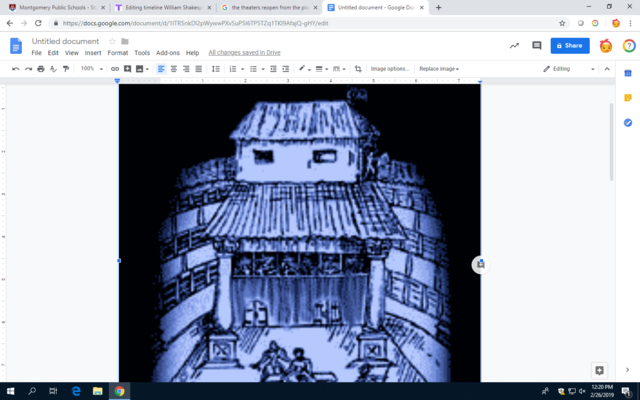Run spell check with the spelling icon

click(x=53, y=69)
